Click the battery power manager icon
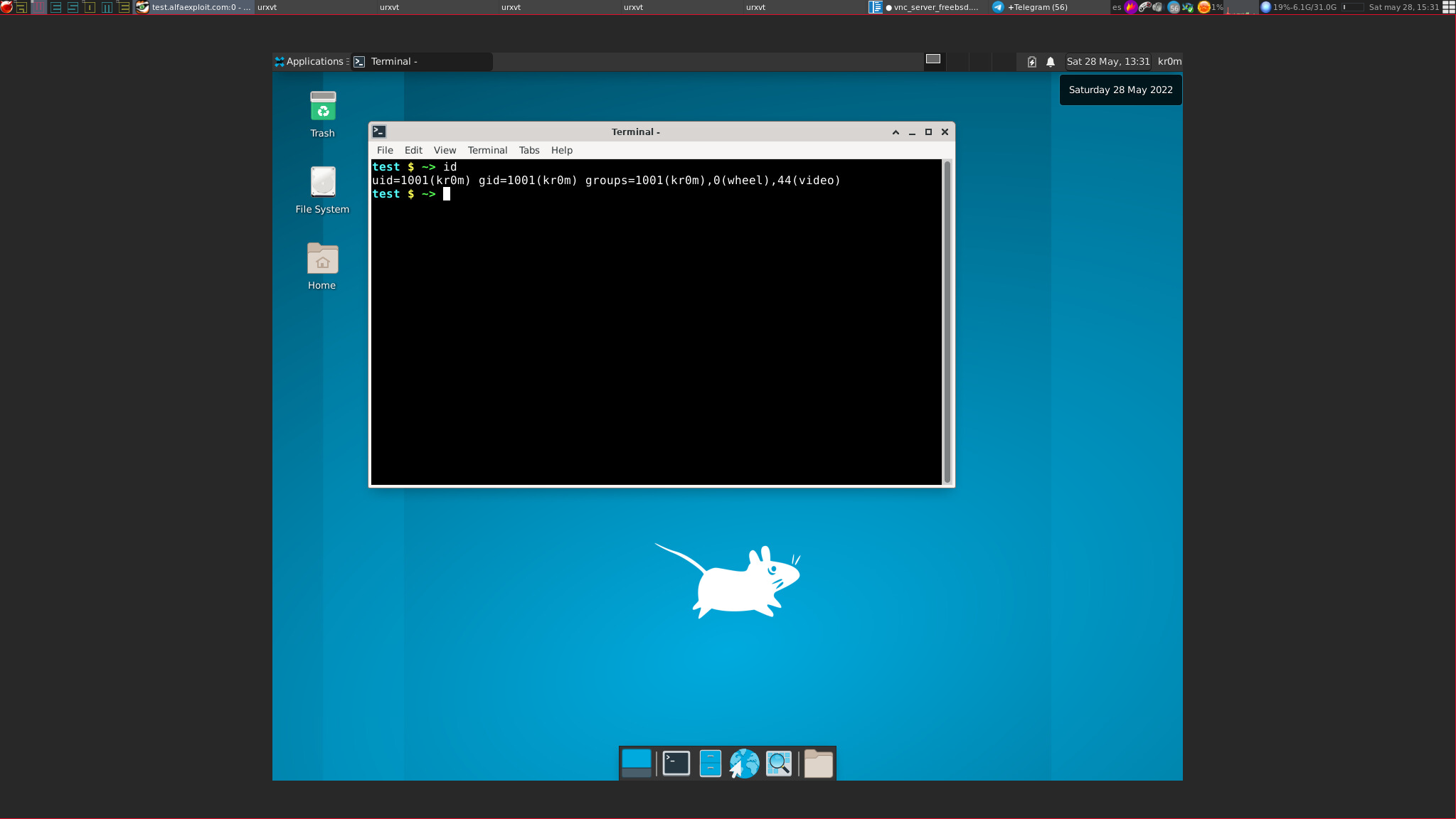 click(1031, 62)
